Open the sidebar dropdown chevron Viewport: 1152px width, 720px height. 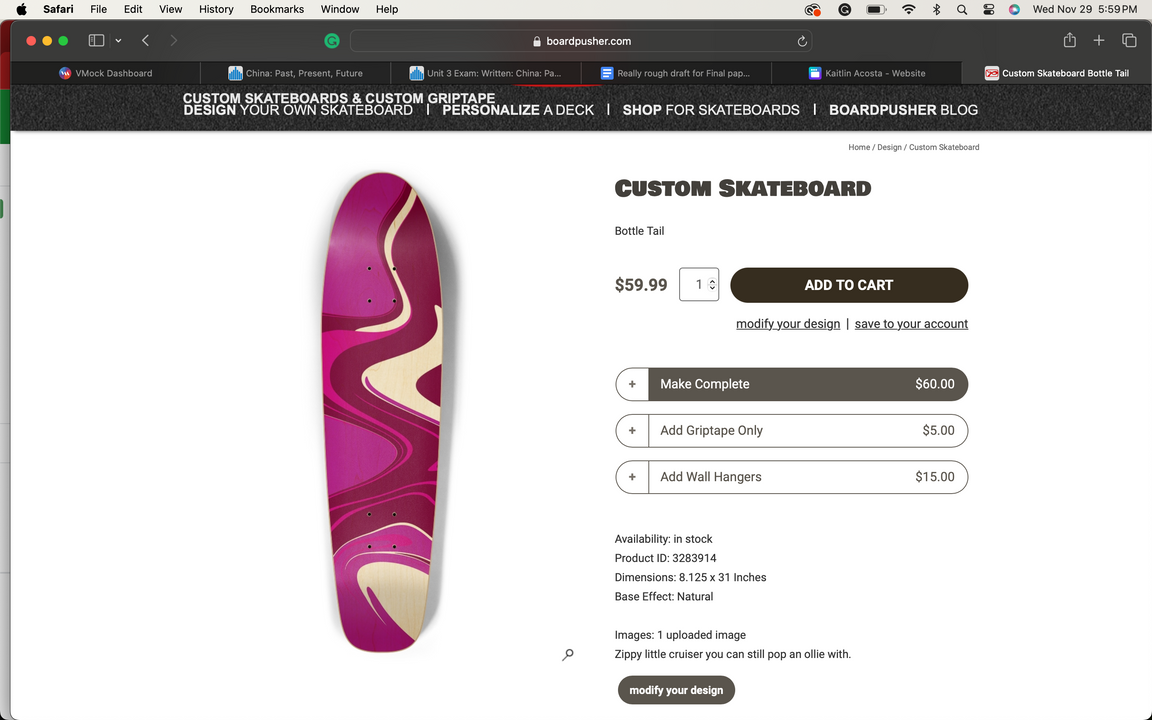[118, 41]
